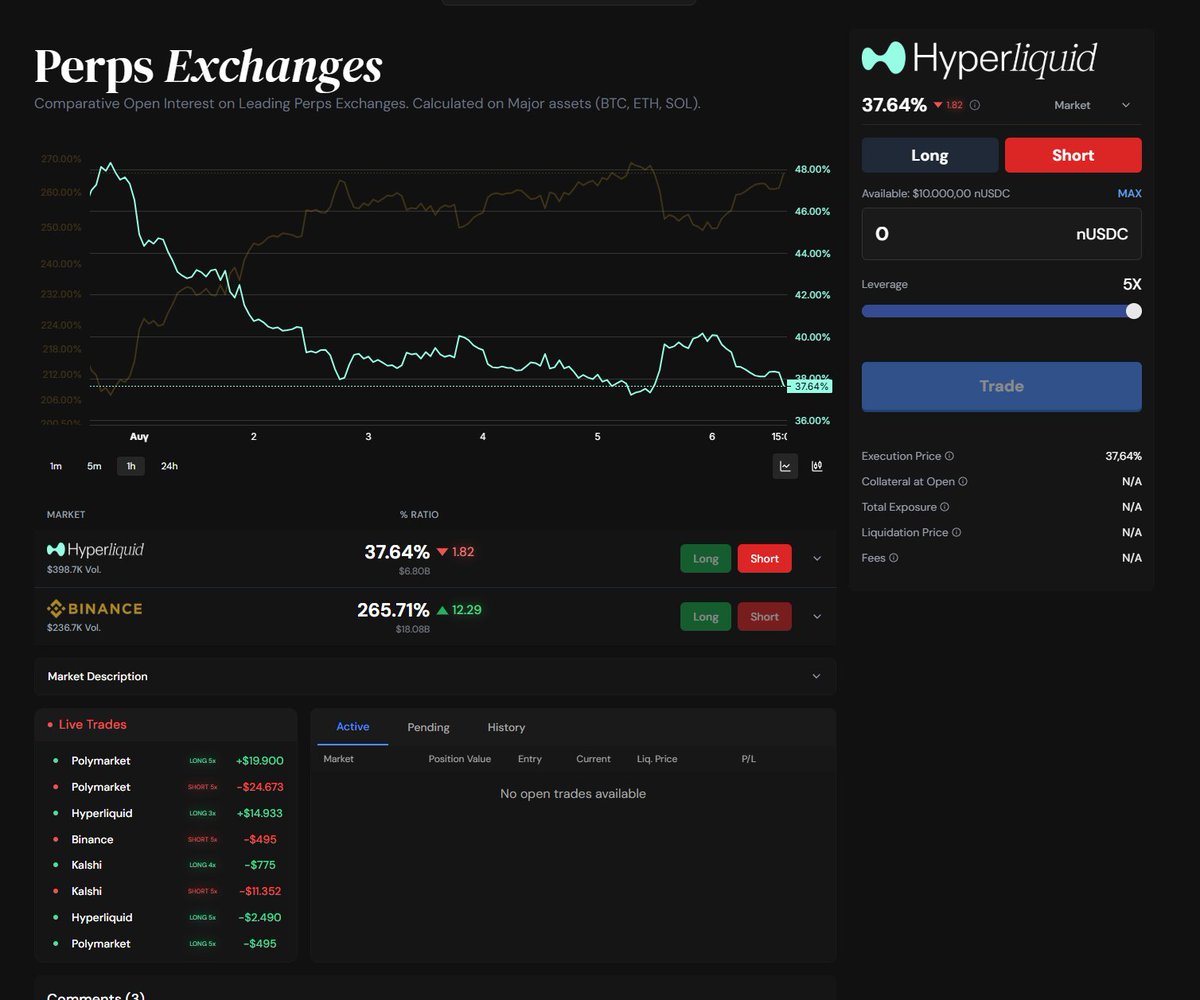Select the 5m chart interval
Image resolution: width=1200 pixels, height=1000 pixels.
94,466
